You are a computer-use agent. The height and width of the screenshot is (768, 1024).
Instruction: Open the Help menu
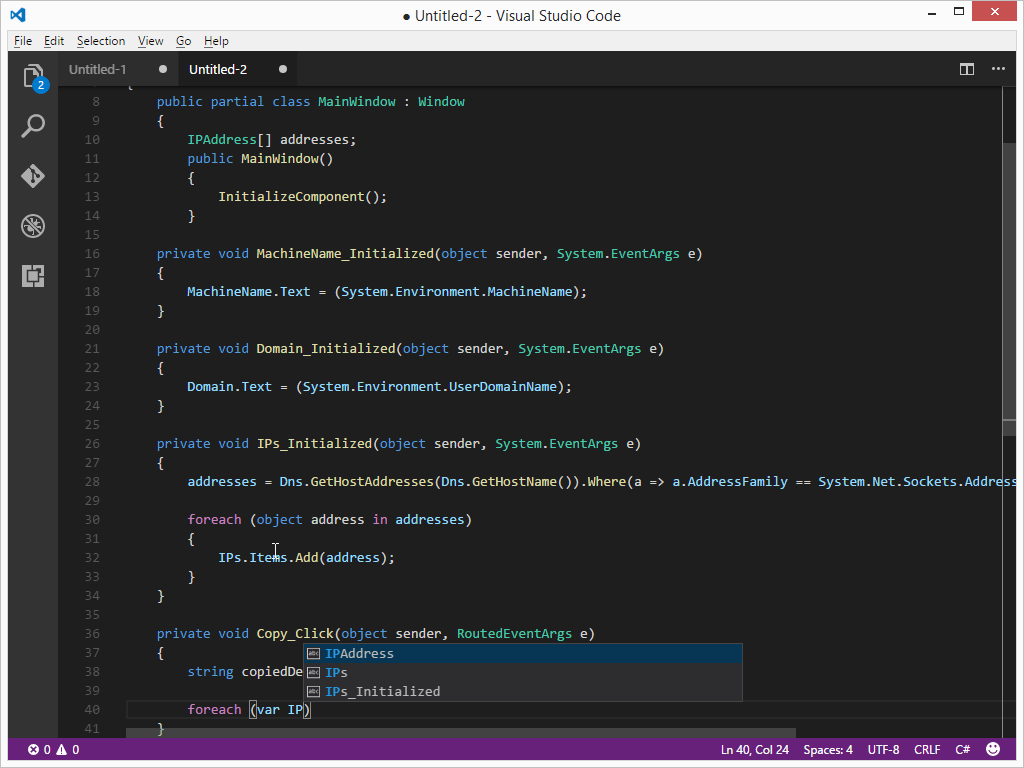point(216,40)
